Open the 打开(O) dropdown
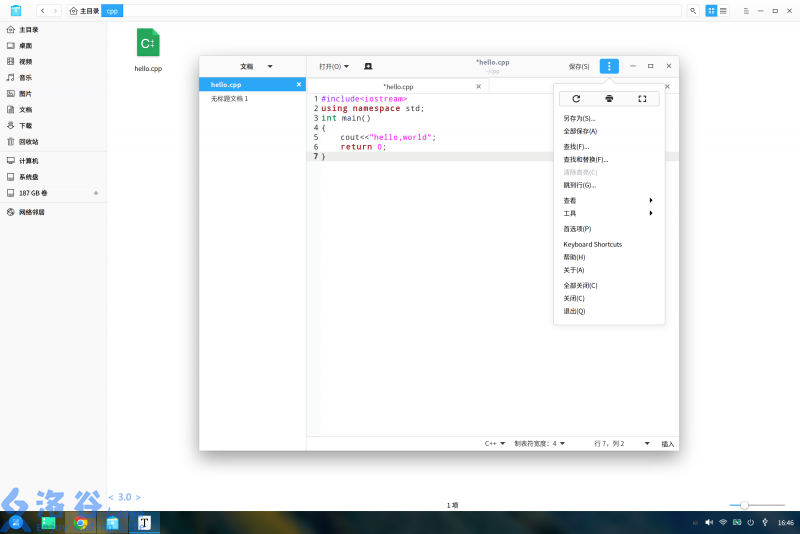This screenshot has width=800, height=534. [x=333, y=66]
